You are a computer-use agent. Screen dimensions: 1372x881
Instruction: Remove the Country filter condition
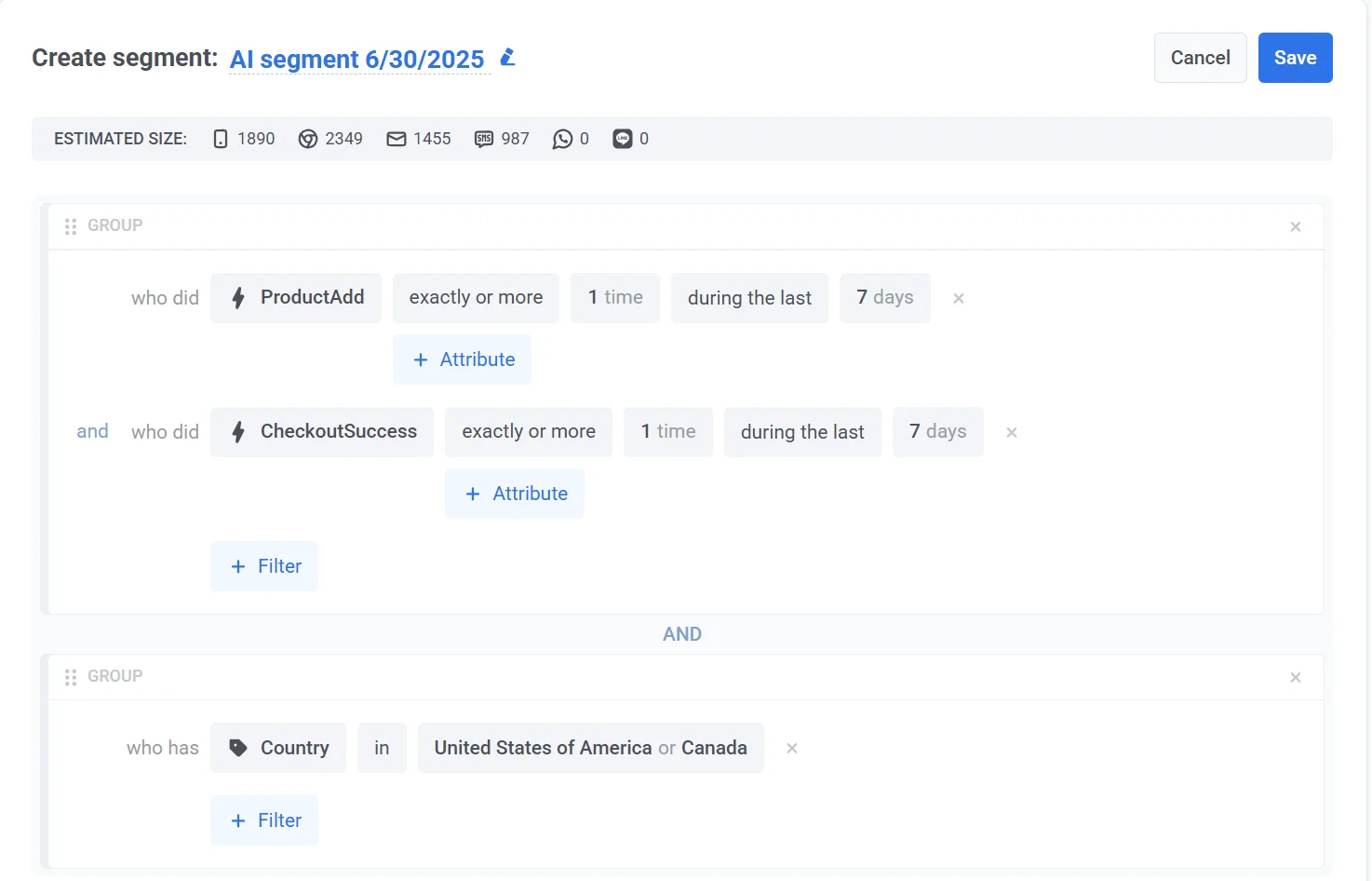click(x=791, y=748)
